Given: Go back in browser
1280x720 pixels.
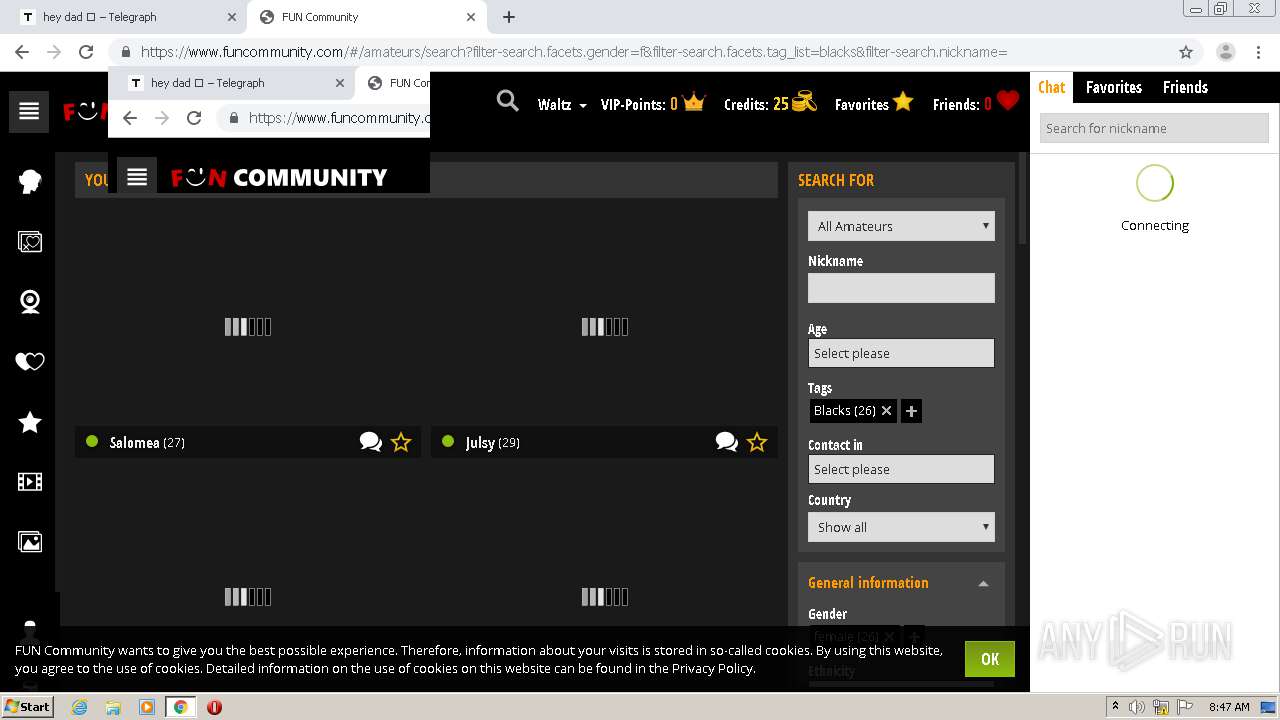Looking at the screenshot, I should [22, 52].
